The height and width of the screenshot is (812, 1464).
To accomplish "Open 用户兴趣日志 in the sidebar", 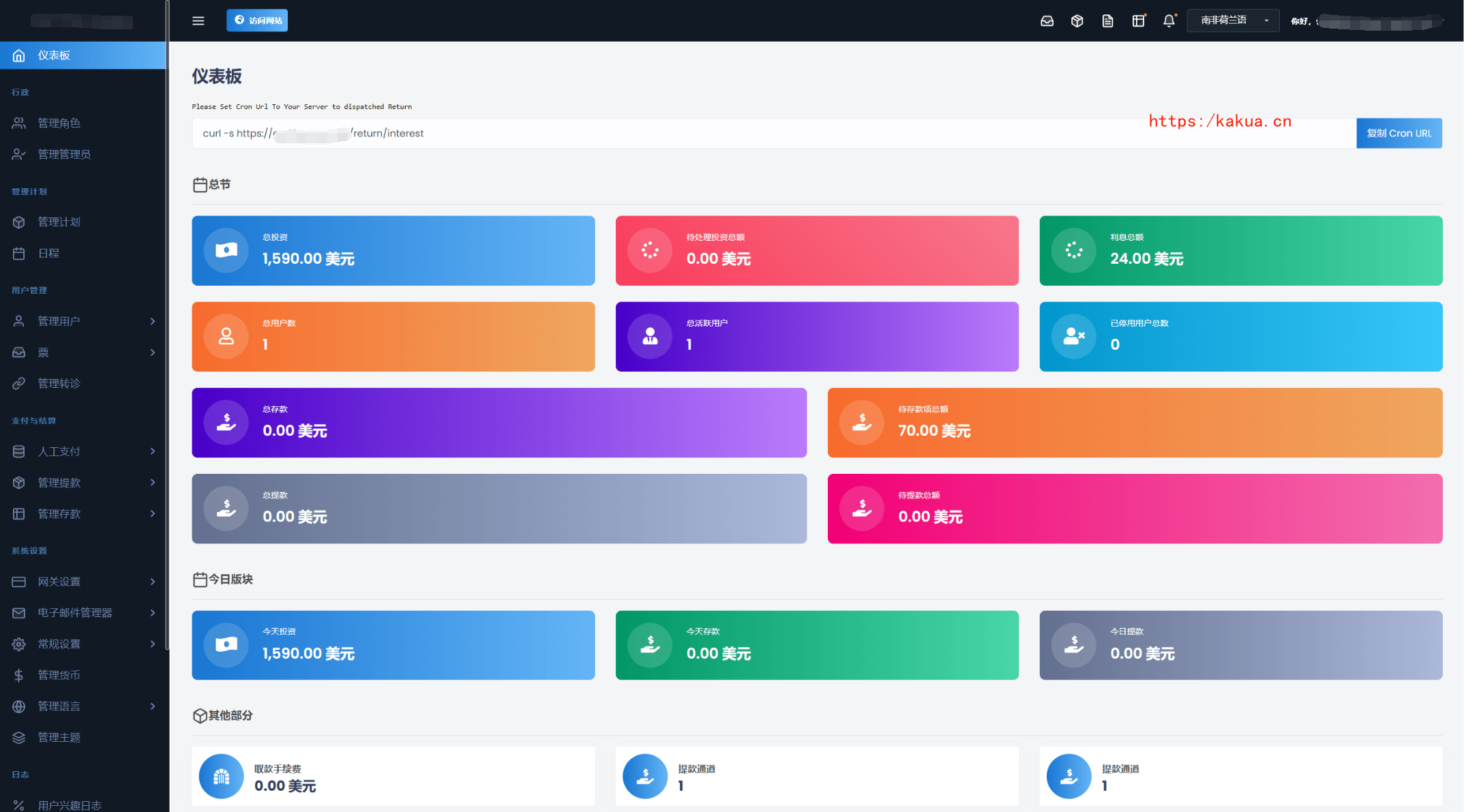I will coord(83,805).
